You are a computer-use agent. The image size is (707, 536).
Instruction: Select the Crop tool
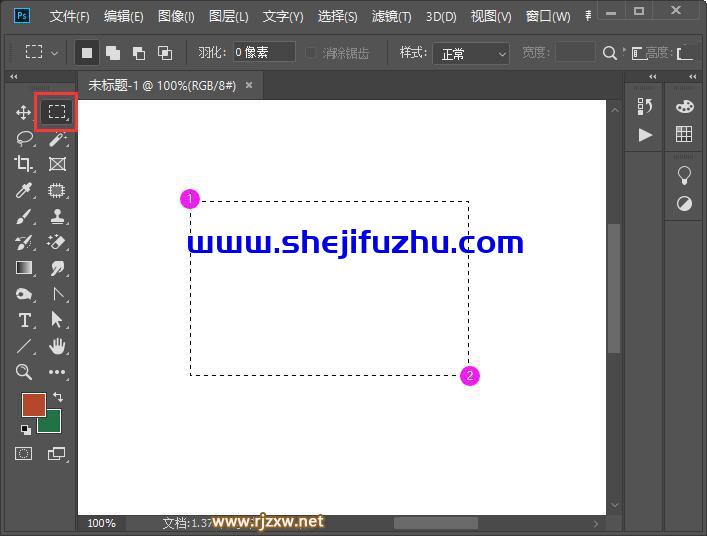[23, 164]
